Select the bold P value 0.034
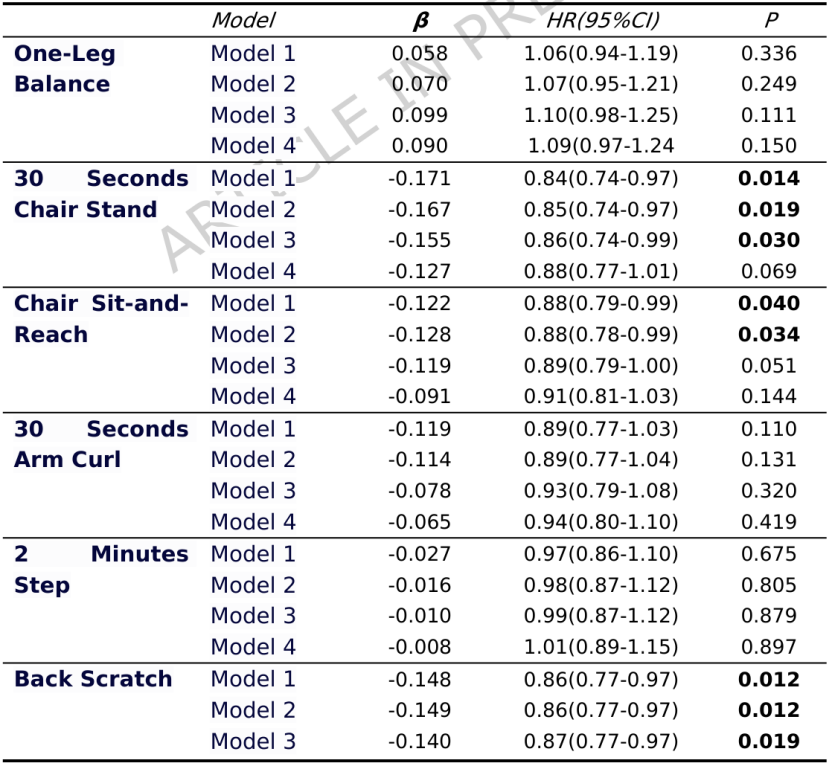832x766 pixels. 768,335
